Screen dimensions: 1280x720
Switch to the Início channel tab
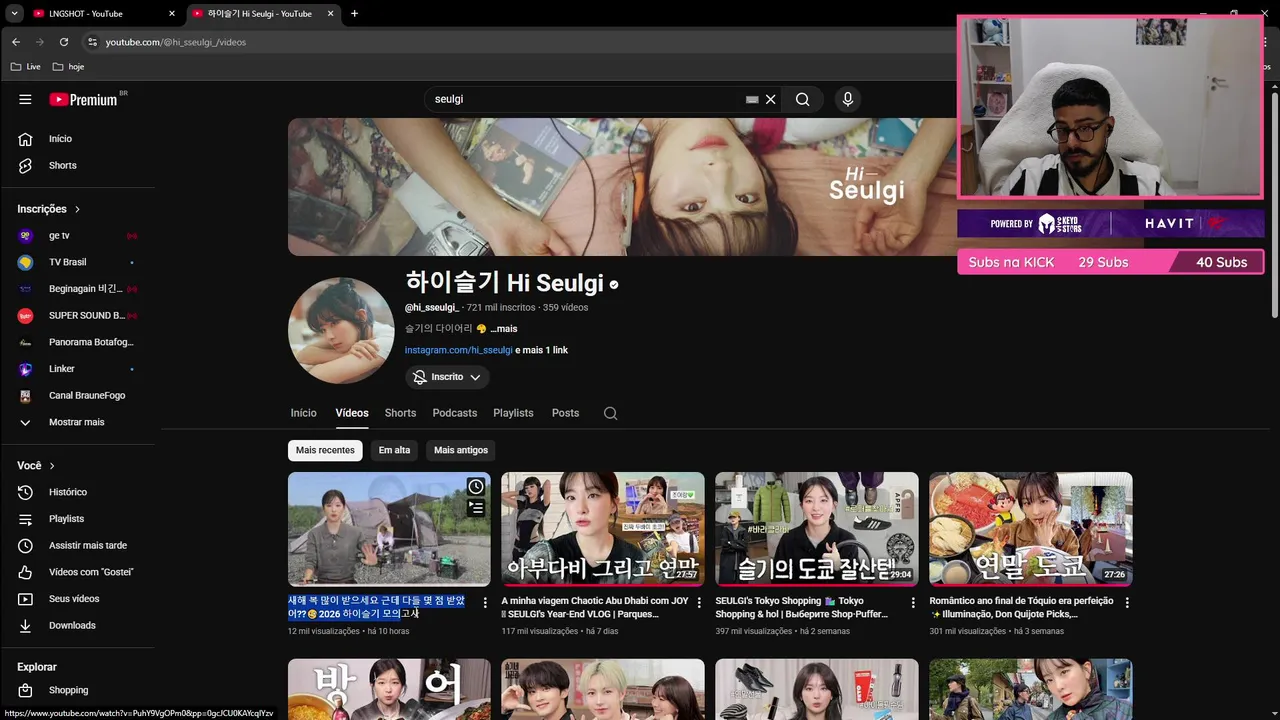(x=303, y=413)
